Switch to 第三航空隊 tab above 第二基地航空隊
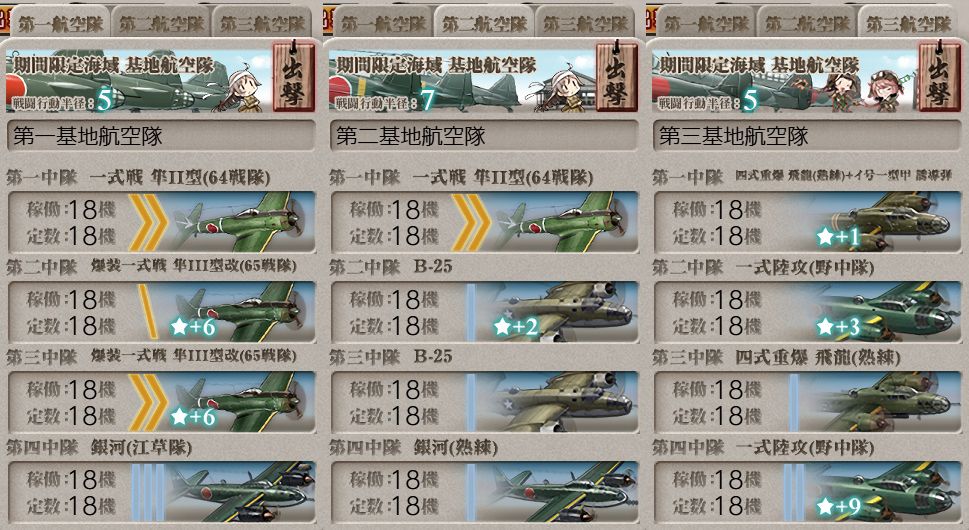The image size is (969, 530). [x=585, y=23]
